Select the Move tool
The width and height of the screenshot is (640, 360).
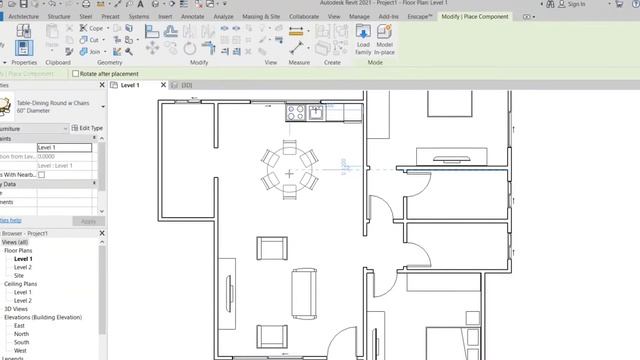point(152,48)
